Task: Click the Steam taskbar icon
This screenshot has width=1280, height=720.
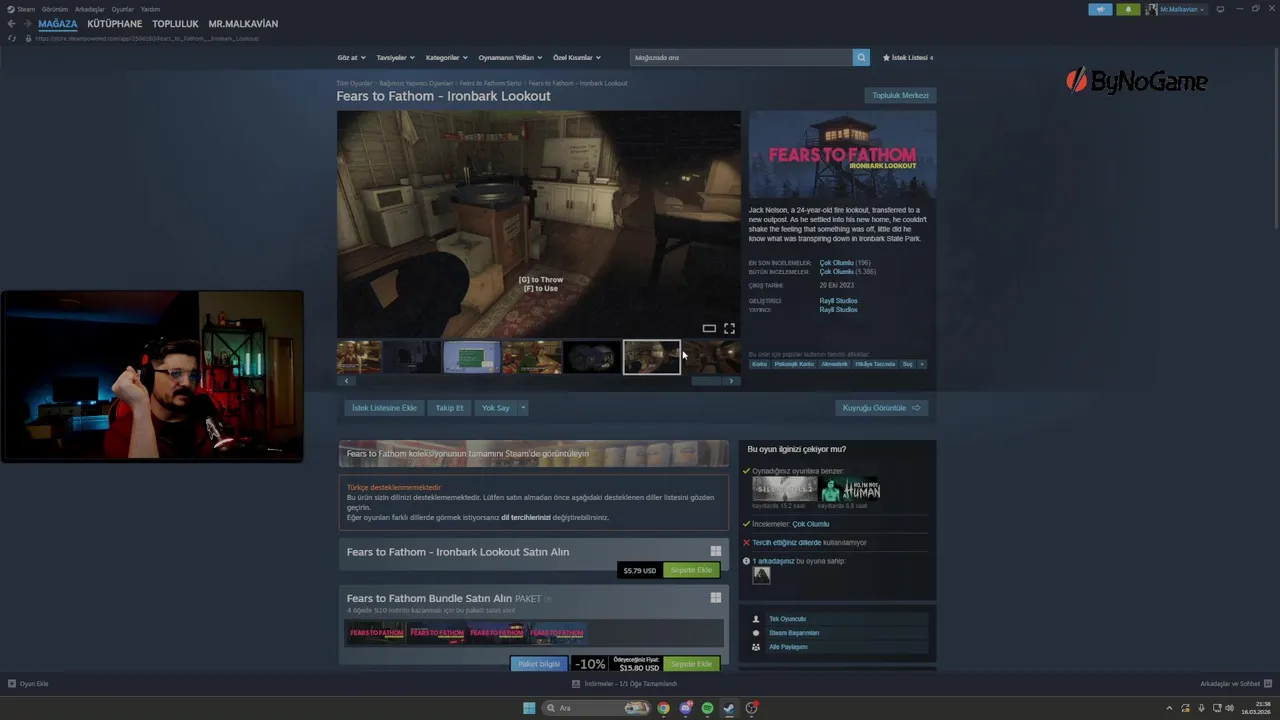Action: 729,708
